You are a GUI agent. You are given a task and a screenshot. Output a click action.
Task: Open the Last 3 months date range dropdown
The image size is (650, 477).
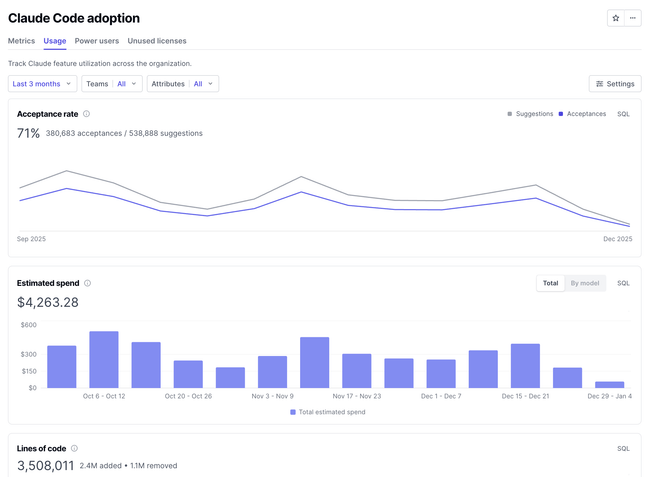pos(42,84)
